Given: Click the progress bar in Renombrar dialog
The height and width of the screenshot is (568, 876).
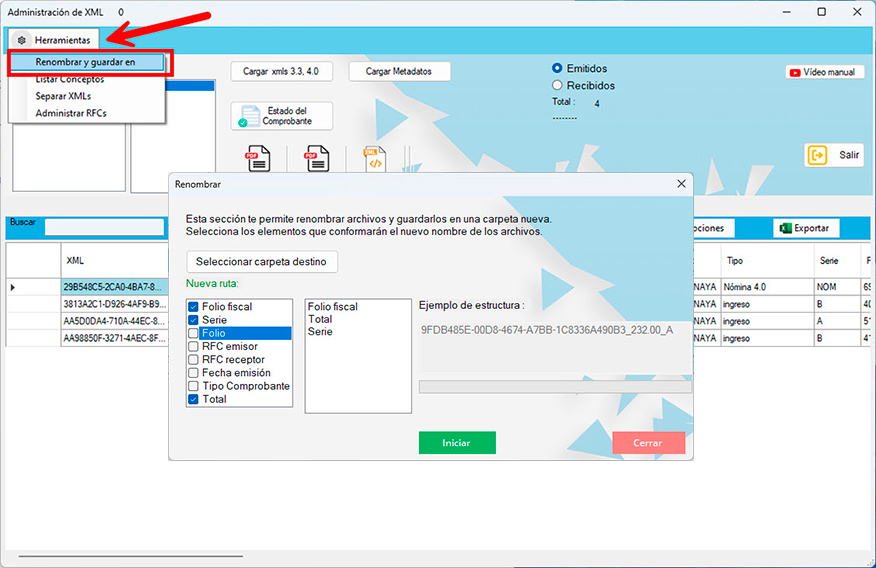Looking at the screenshot, I should pyautogui.click(x=554, y=386).
